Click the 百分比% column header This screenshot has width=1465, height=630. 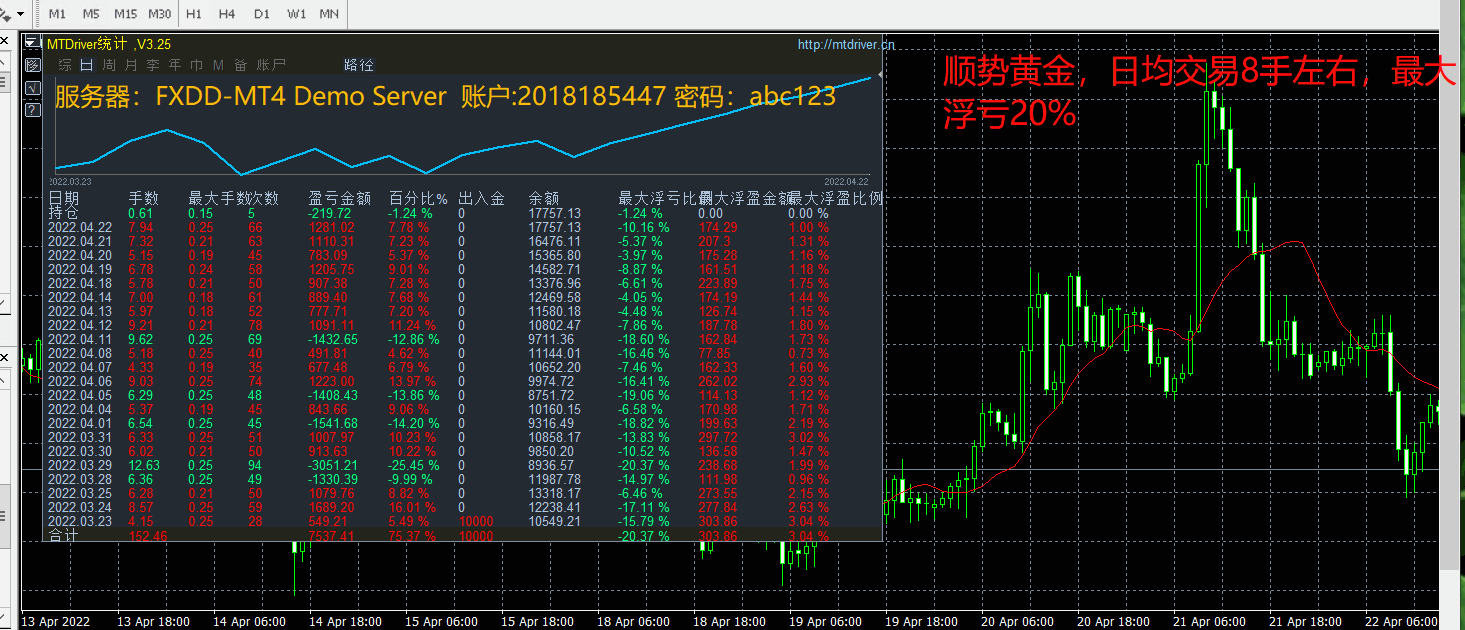point(418,199)
